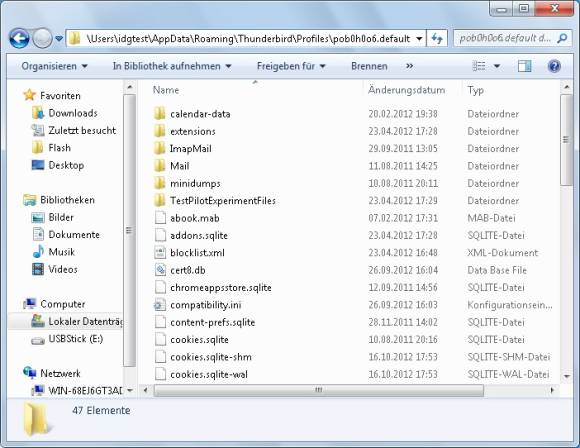The height and width of the screenshot is (448, 580).
Task: Select the ImapMail folder icon
Action: point(160,148)
